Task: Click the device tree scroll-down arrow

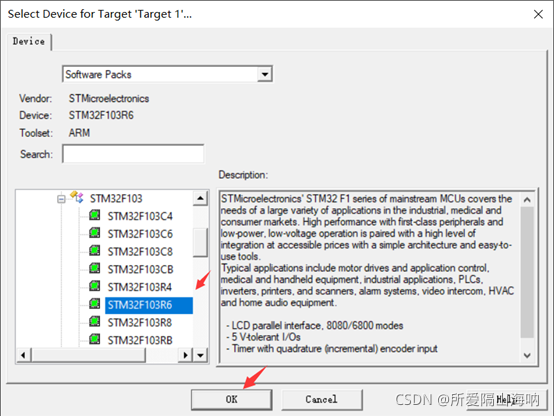Action: point(200,355)
